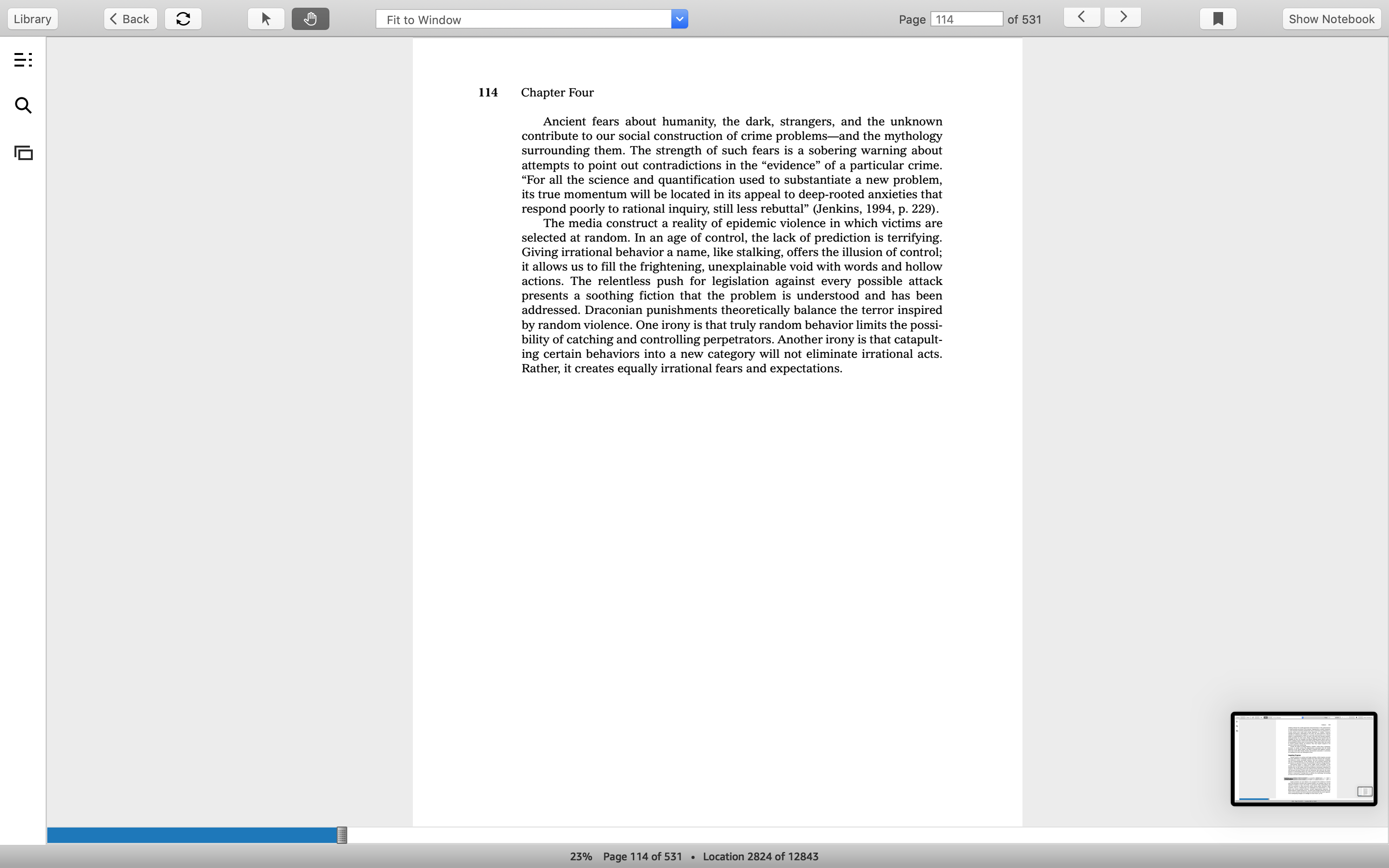1389x868 pixels.
Task: Click the "23%" progress status text
Action: 581,856
